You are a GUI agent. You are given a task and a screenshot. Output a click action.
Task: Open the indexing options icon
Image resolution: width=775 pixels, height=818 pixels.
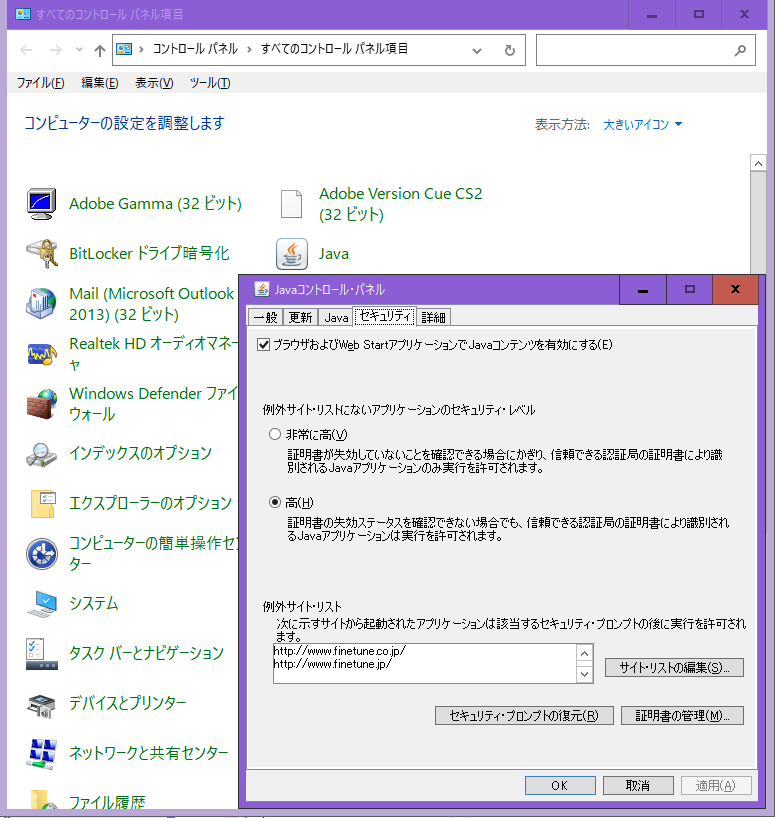click(x=41, y=454)
